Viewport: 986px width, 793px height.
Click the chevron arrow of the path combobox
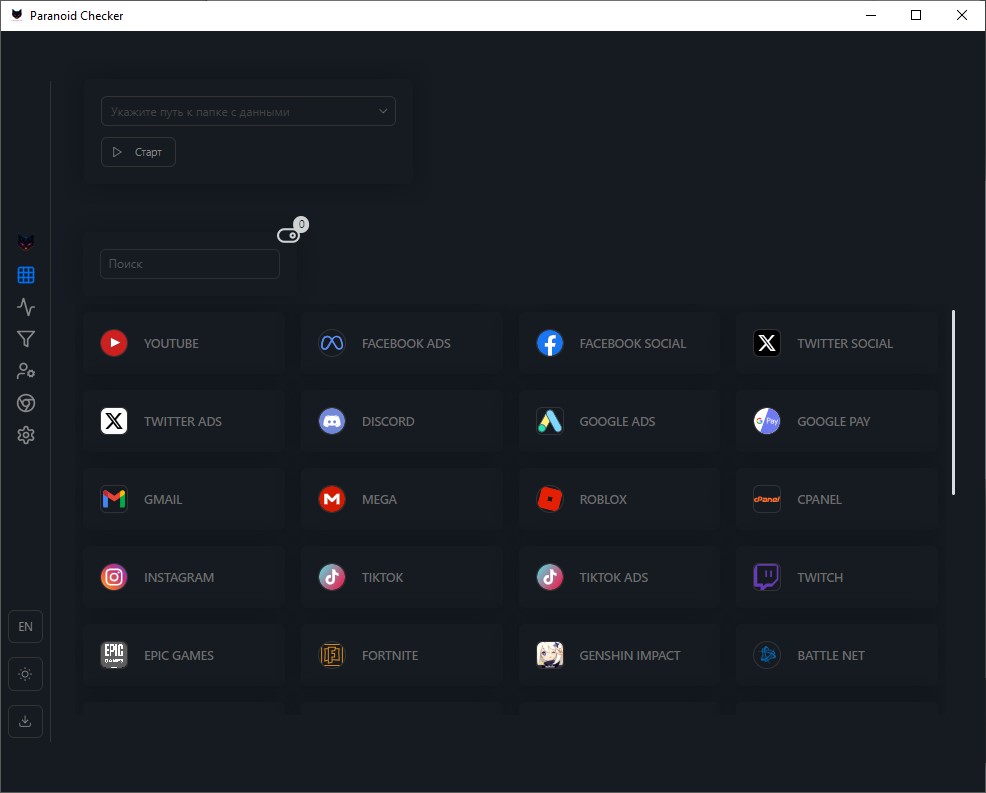383,112
